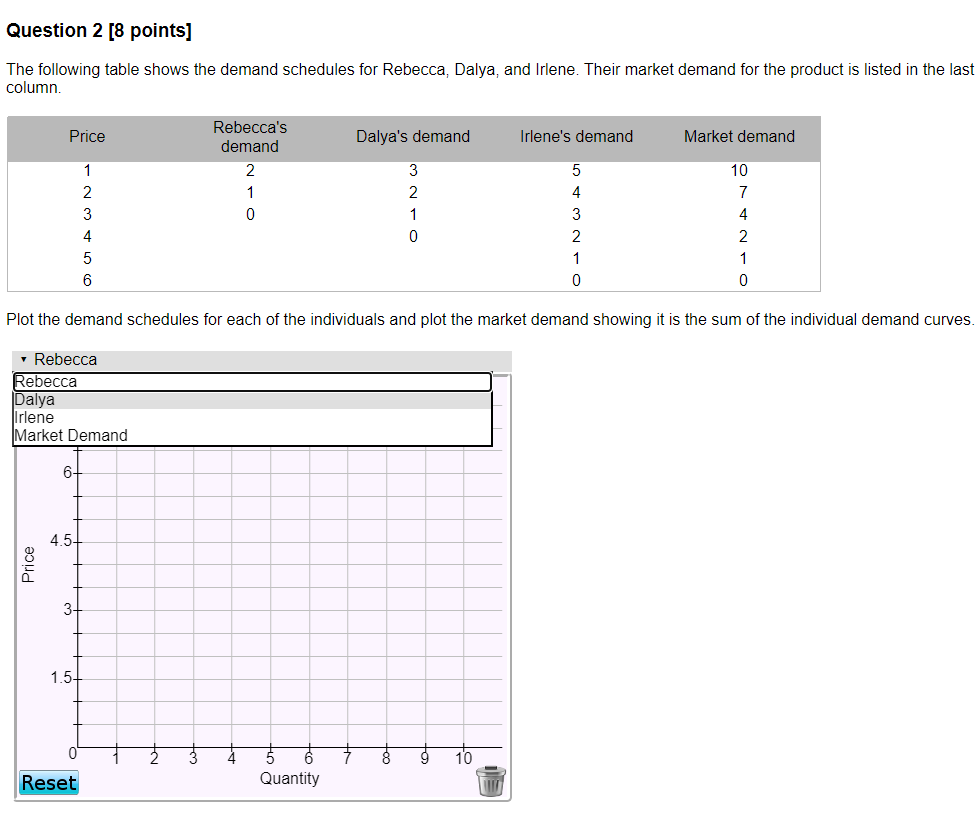
Task: Click the 'Price' table column header
Action: (87, 137)
